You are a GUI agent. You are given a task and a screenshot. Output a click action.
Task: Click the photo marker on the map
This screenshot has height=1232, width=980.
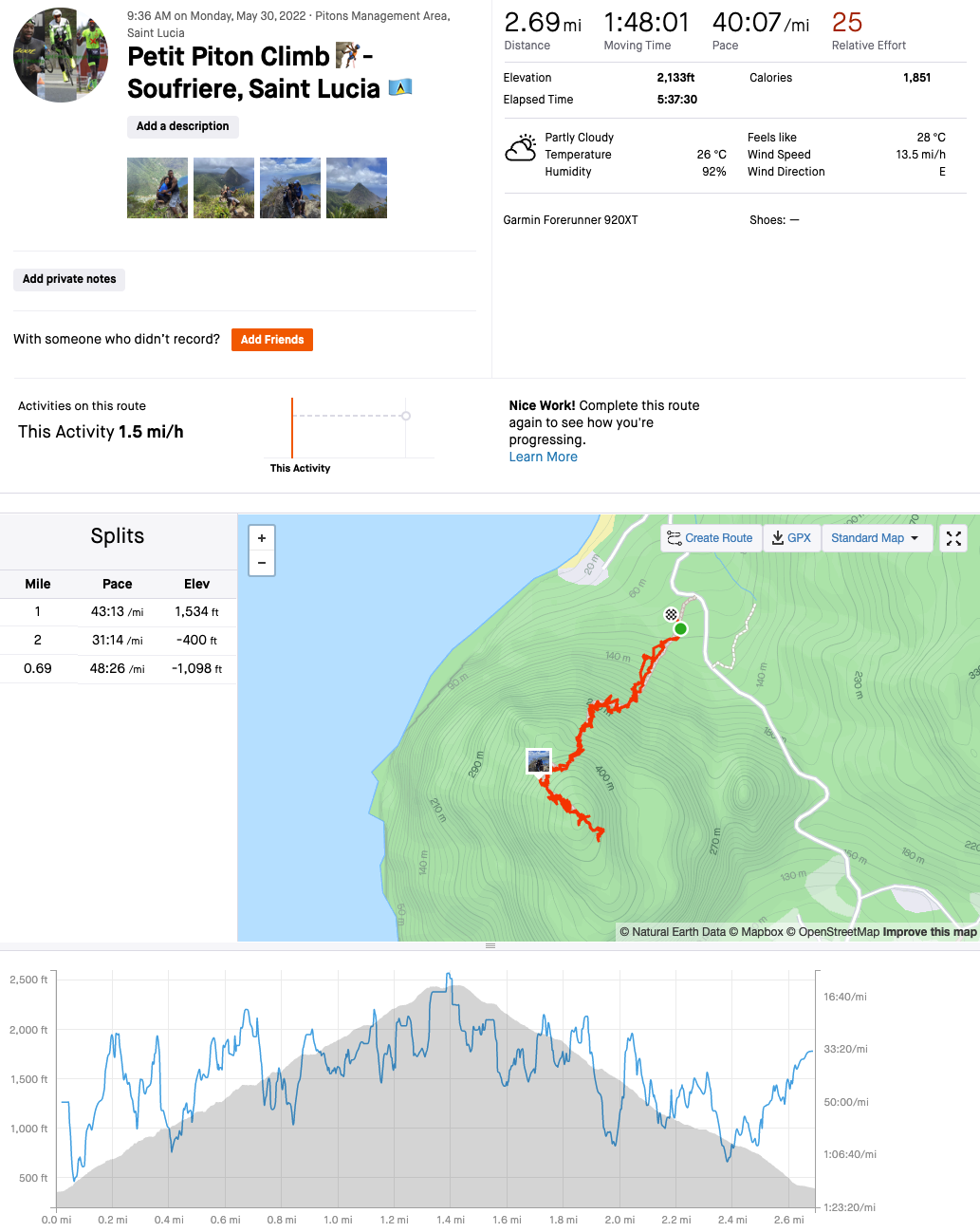[539, 760]
